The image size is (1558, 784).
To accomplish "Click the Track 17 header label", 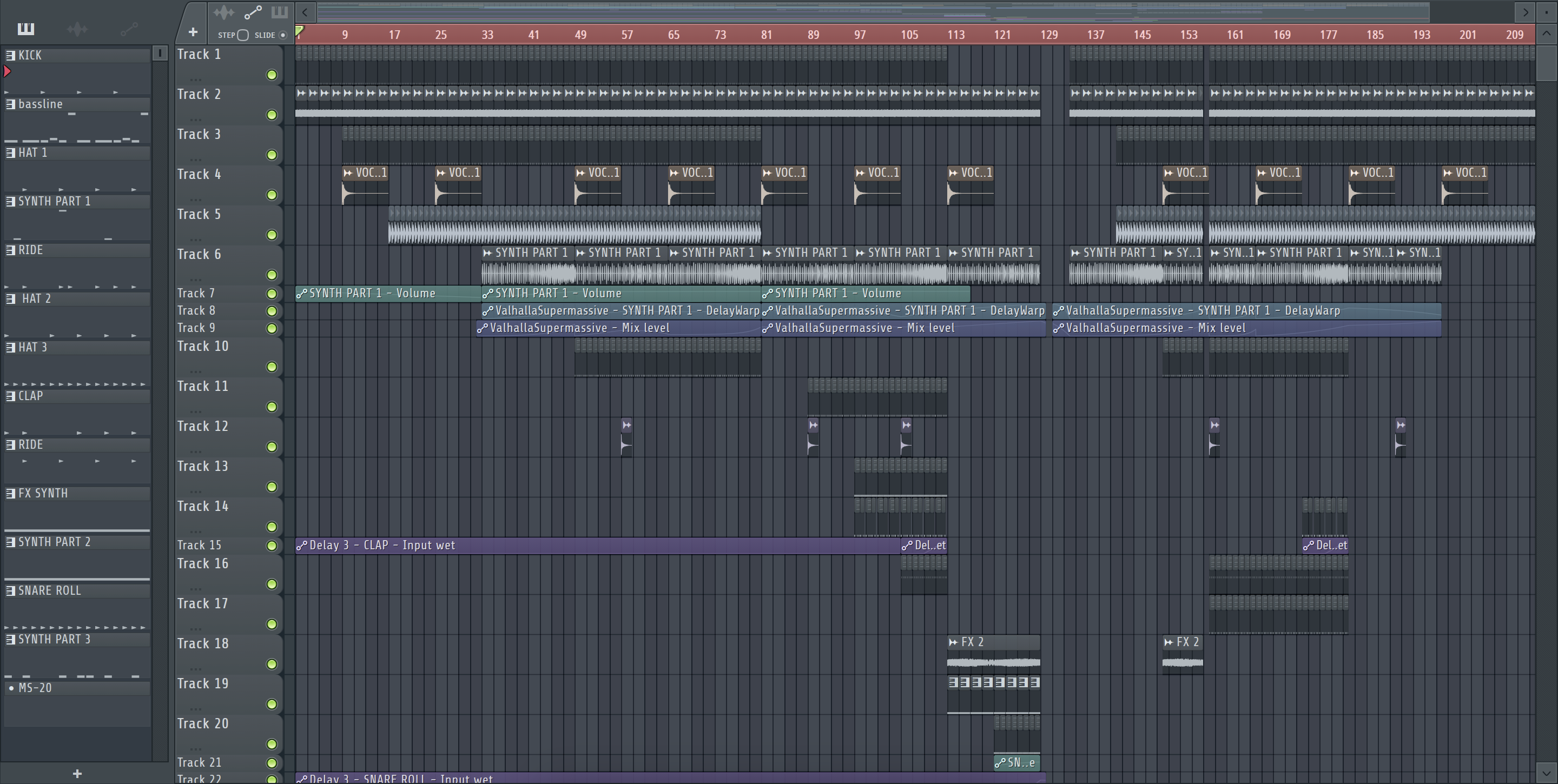I will 203,604.
